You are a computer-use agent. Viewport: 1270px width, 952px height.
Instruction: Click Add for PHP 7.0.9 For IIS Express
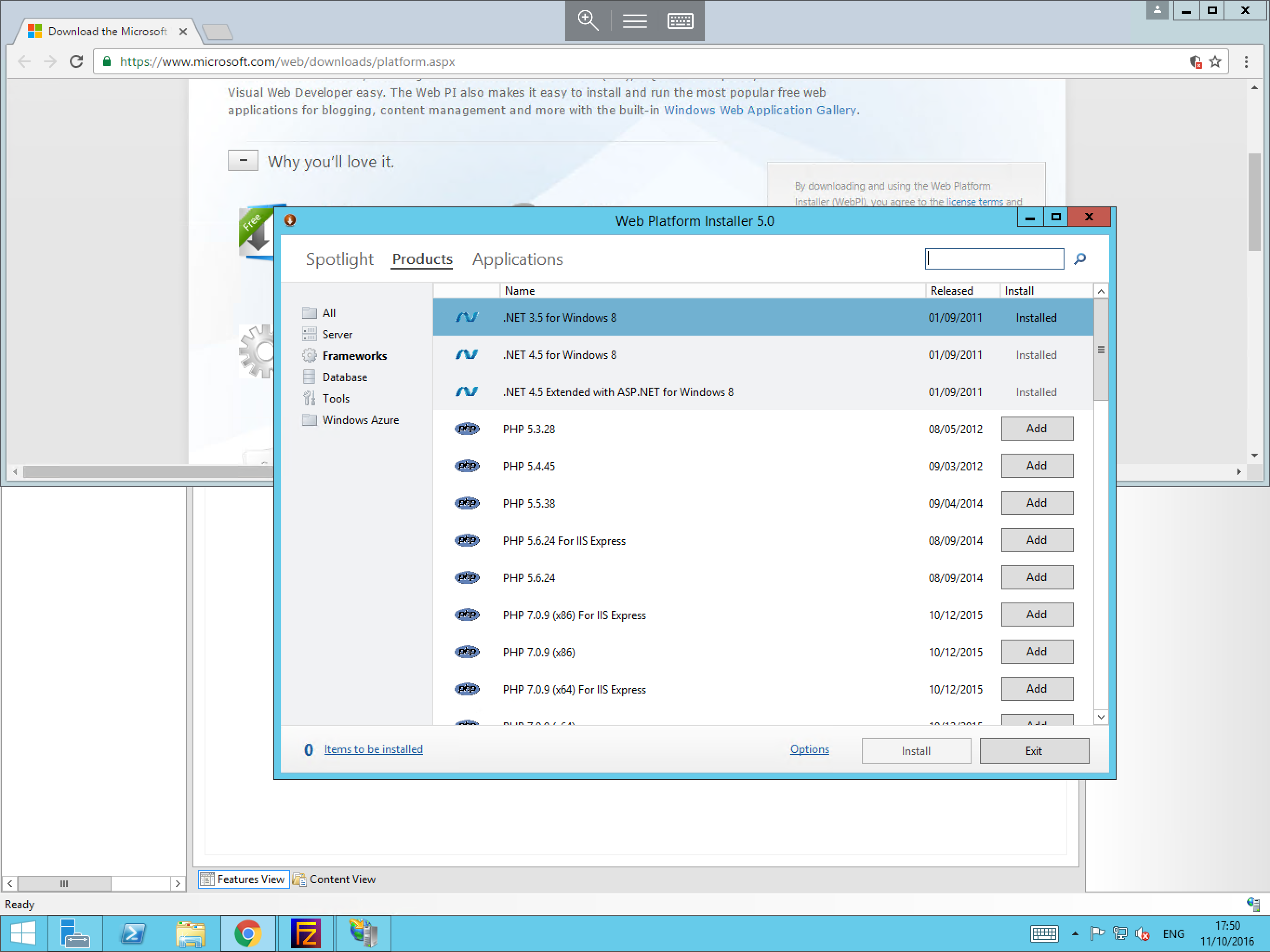pos(1037,614)
